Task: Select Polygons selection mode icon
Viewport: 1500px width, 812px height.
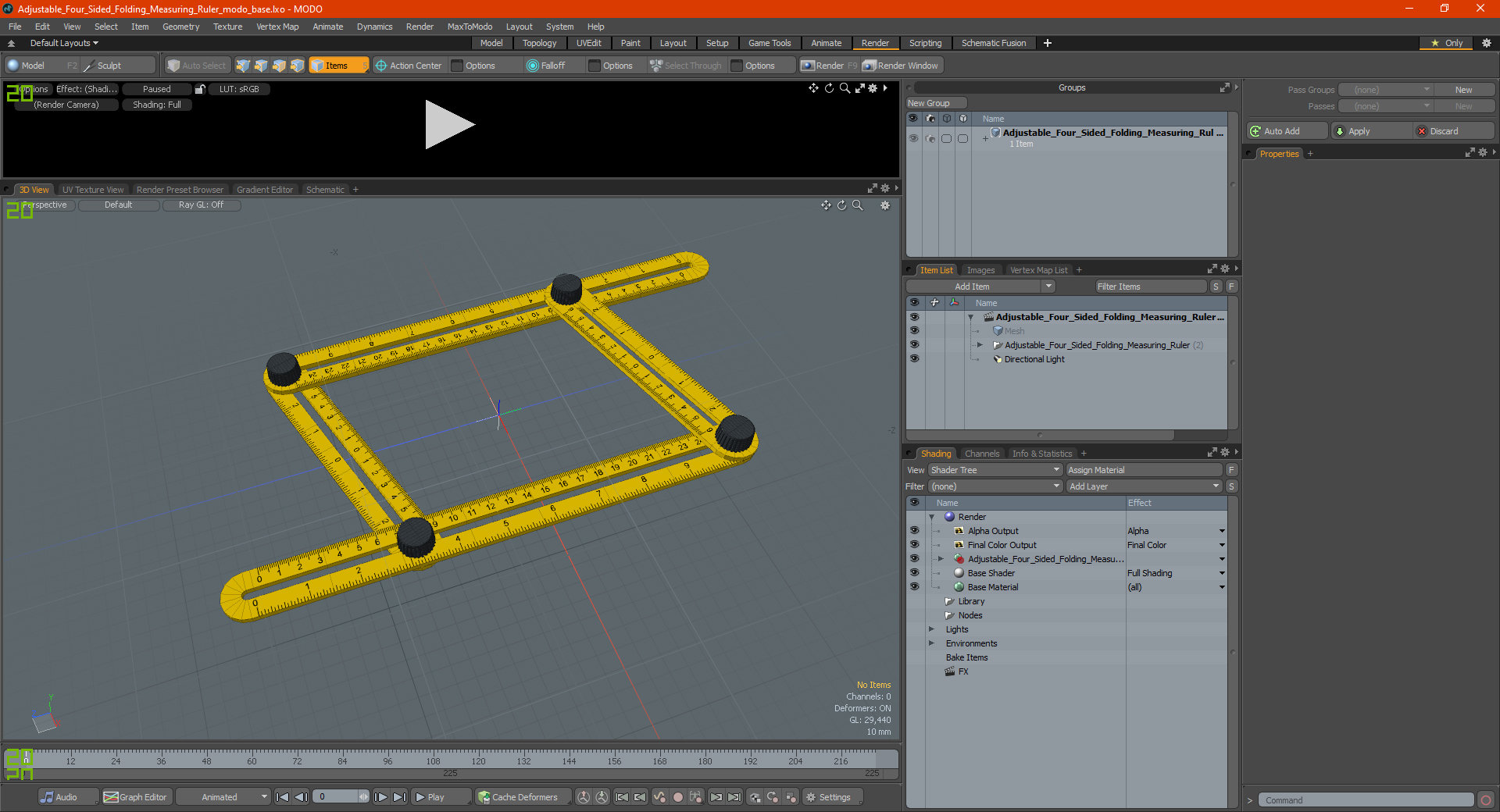Action: click(x=279, y=66)
